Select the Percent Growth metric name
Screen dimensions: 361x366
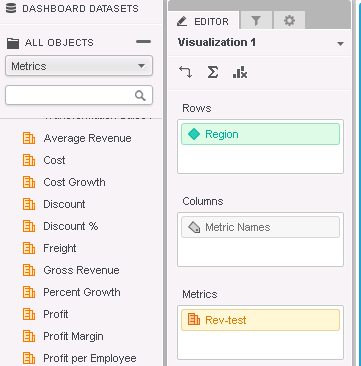tap(82, 292)
